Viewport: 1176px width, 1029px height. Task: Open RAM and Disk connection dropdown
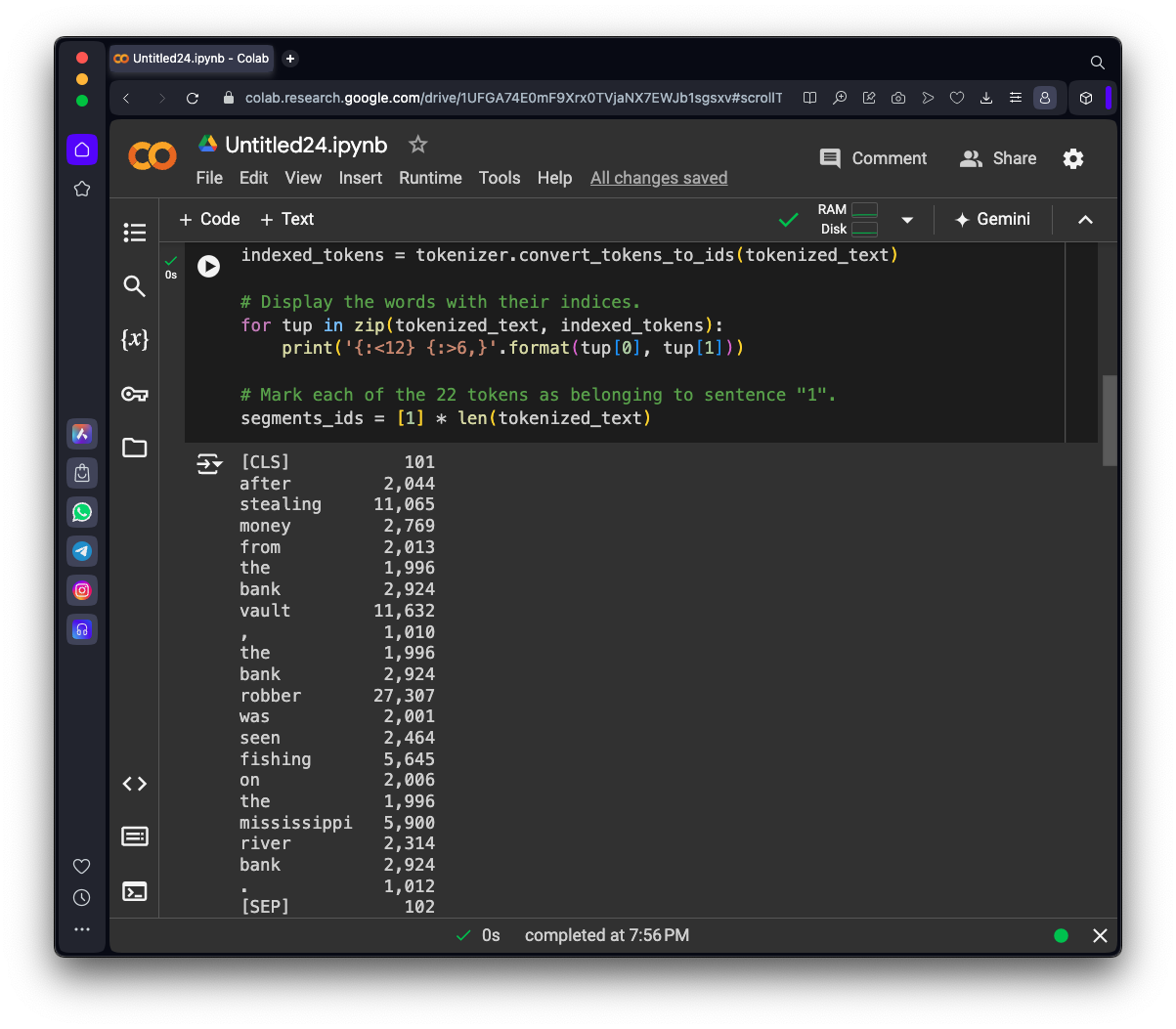click(907, 220)
